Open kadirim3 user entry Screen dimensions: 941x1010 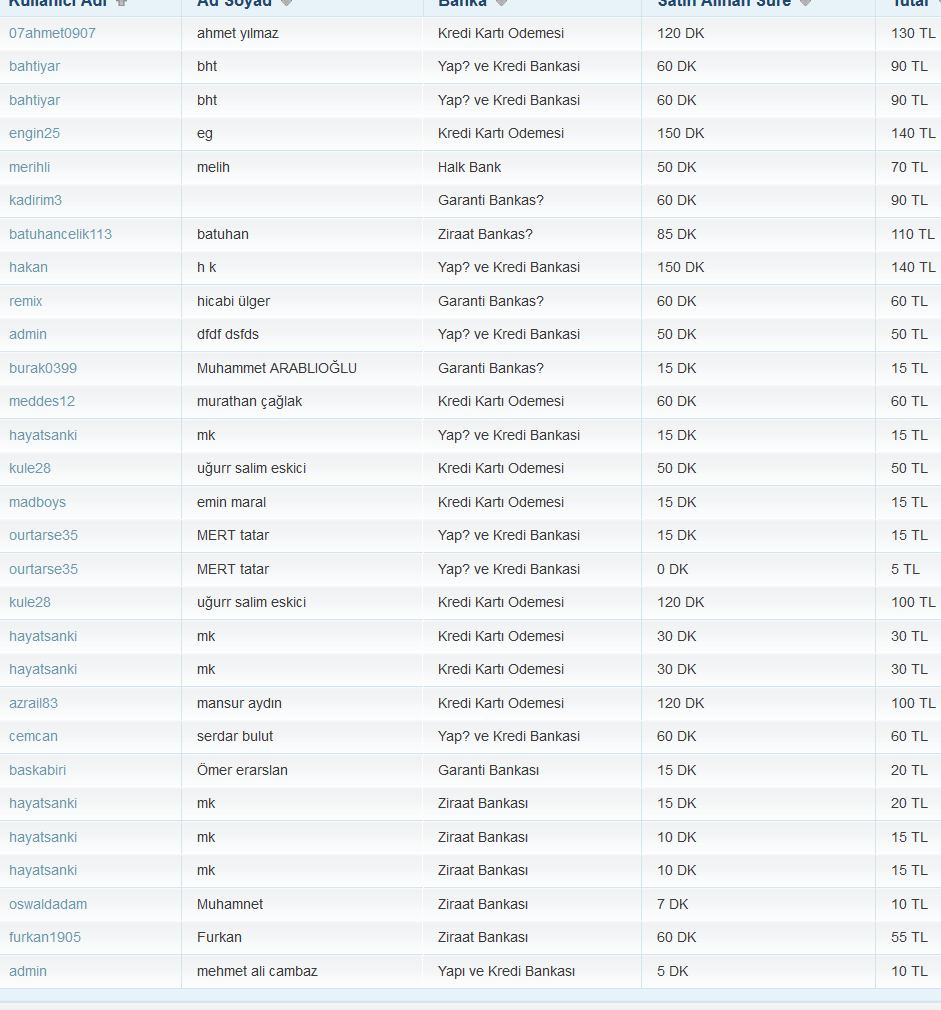coord(35,200)
